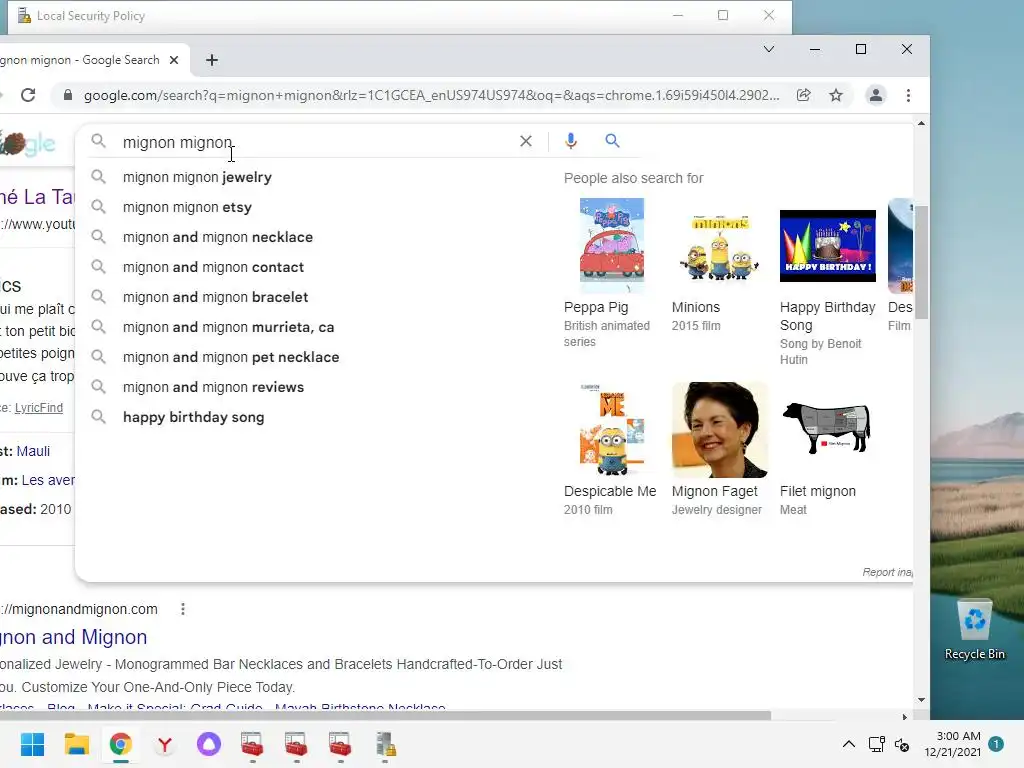Close the Google Search tab

coord(174,60)
